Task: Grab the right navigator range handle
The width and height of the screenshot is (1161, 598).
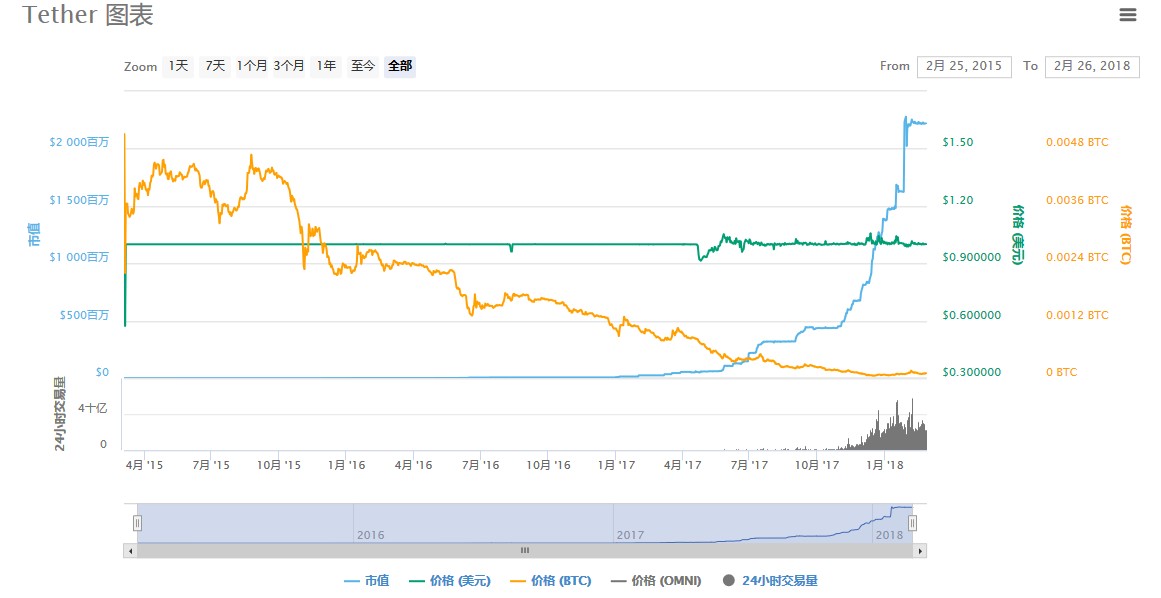Action: click(x=912, y=523)
